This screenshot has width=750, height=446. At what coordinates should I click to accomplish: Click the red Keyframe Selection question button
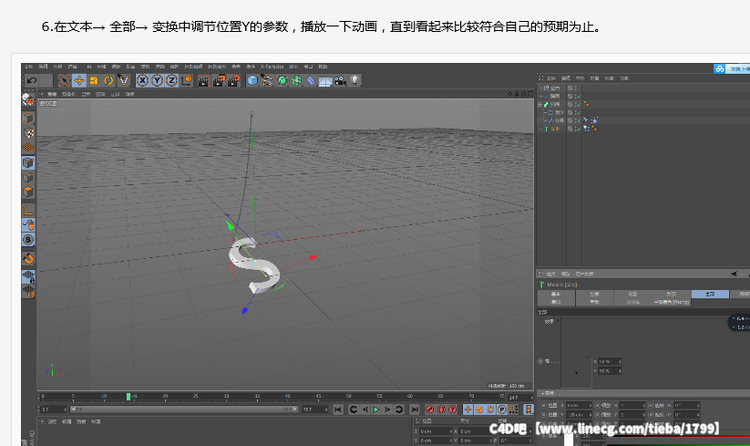[452, 409]
